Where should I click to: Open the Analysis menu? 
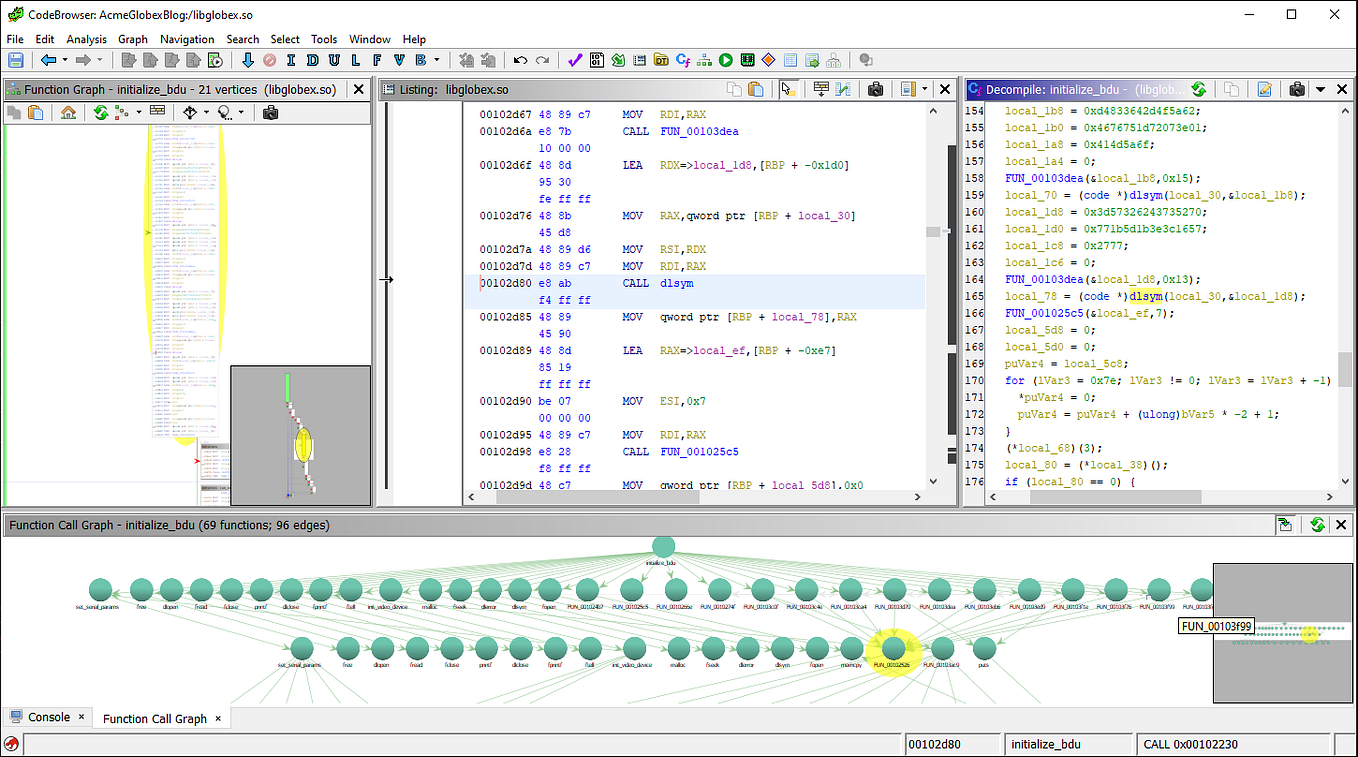point(86,39)
